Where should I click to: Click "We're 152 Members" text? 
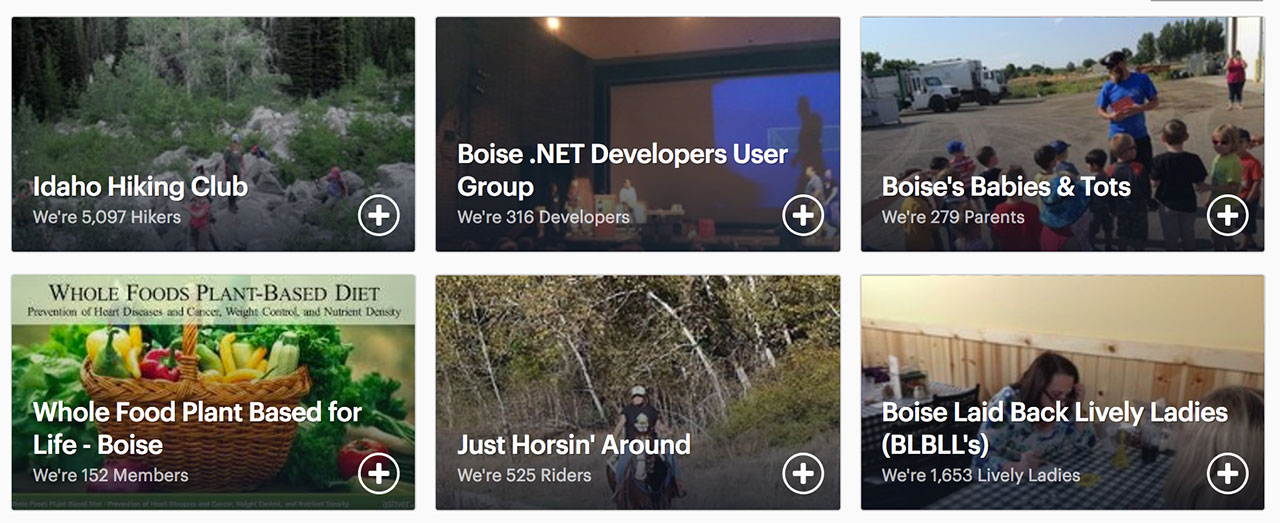[110, 476]
